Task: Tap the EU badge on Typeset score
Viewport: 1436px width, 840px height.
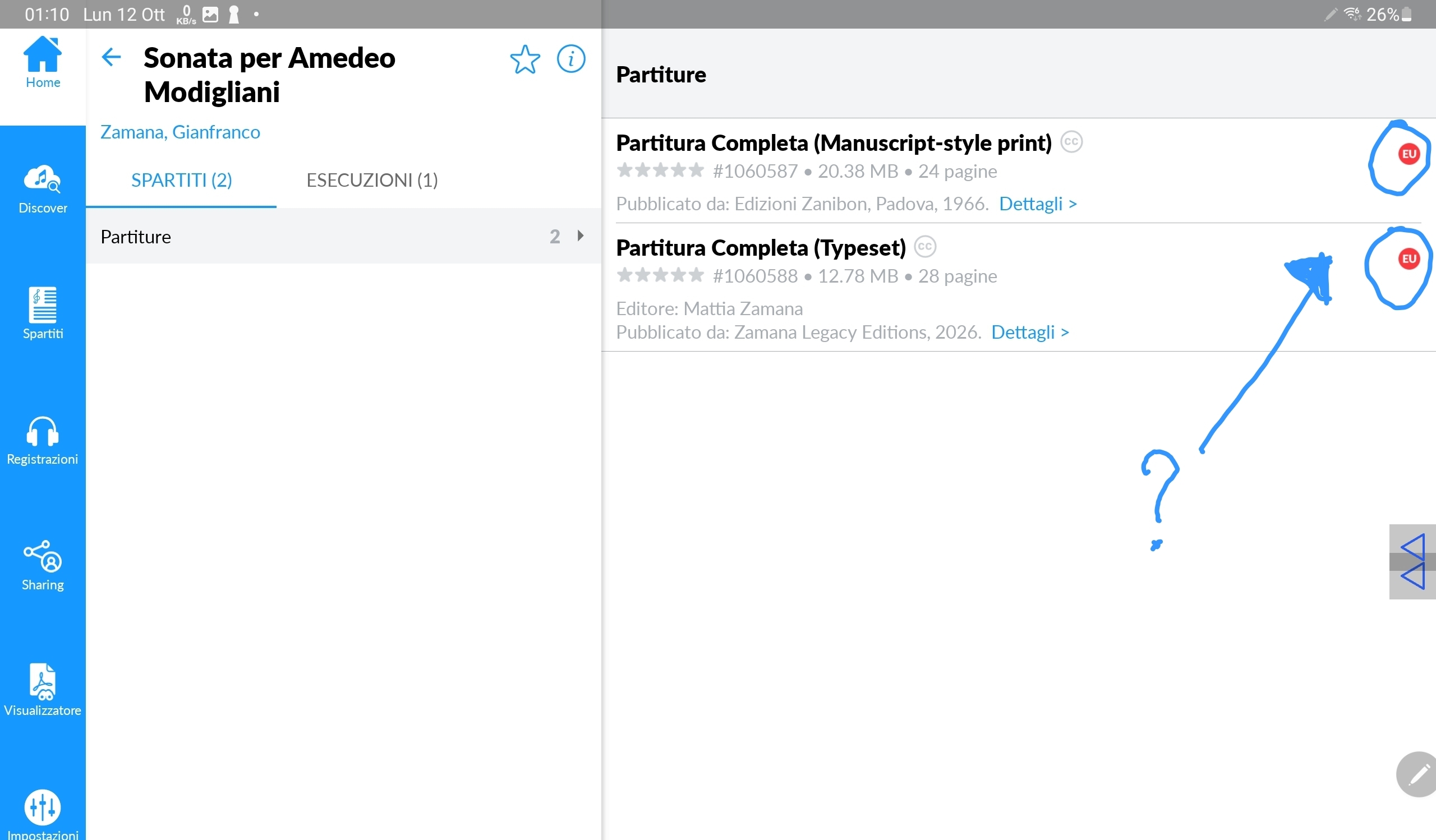Action: click(1409, 259)
